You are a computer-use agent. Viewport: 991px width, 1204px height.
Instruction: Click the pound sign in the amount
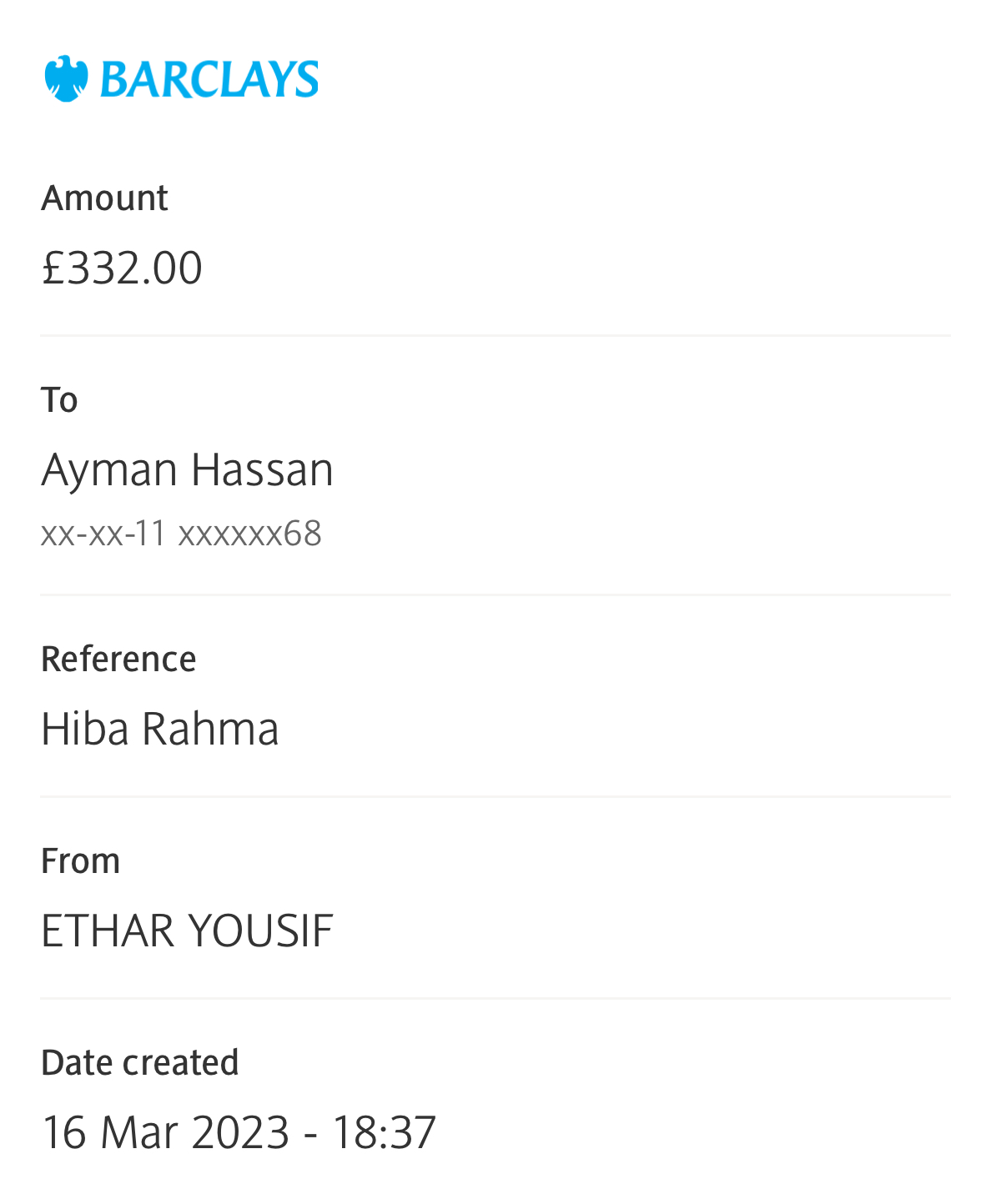click(x=53, y=268)
